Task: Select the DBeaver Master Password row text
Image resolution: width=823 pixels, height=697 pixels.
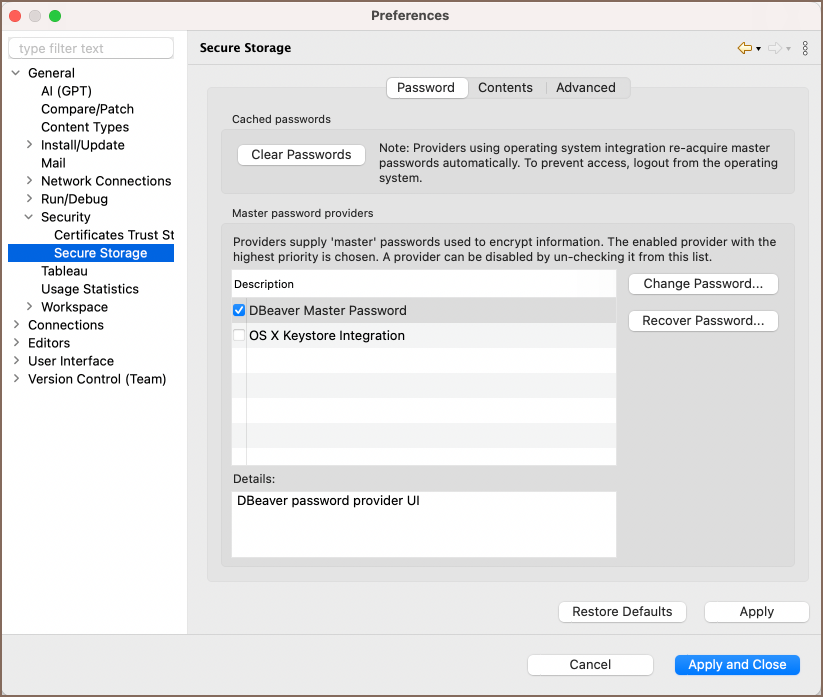Action: [328, 310]
